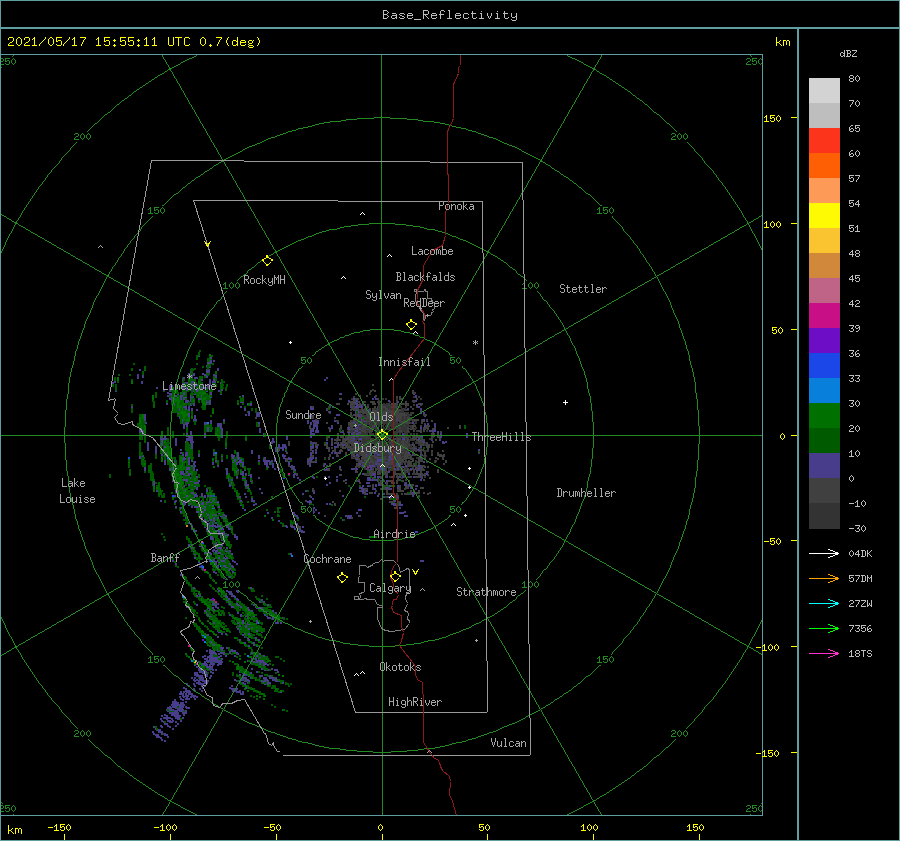Click the RockyMH label
900x841 pixels.
click(x=264, y=280)
